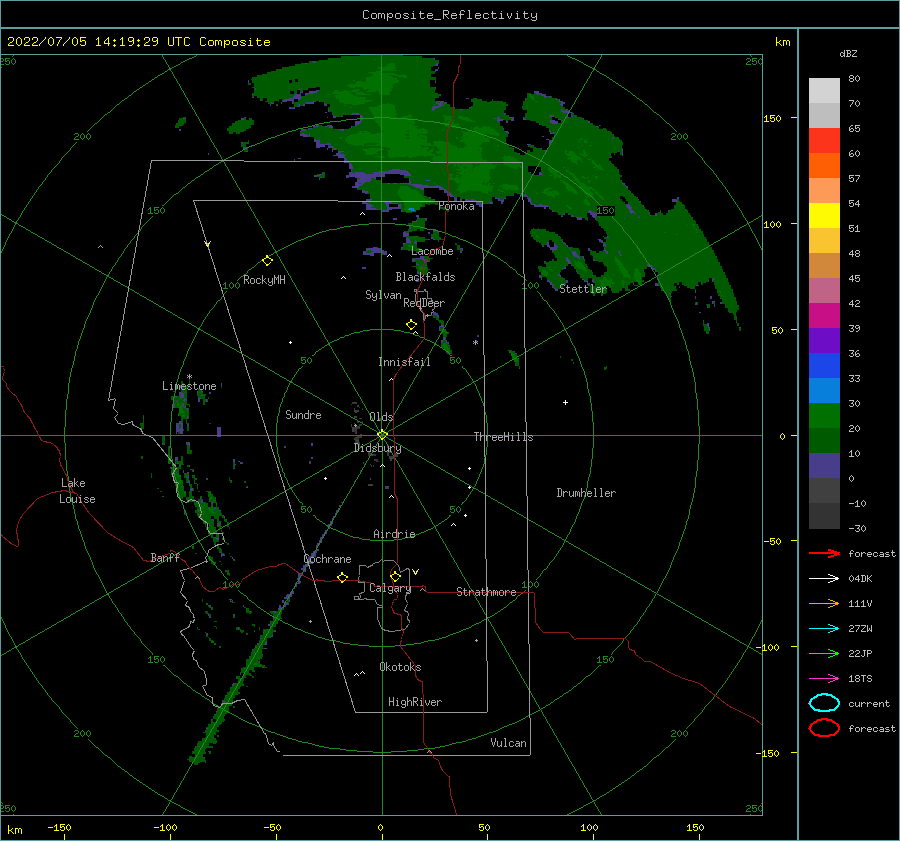900x841 pixels.
Task: Click the asterisk marker above Limestone
Action: point(189,377)
